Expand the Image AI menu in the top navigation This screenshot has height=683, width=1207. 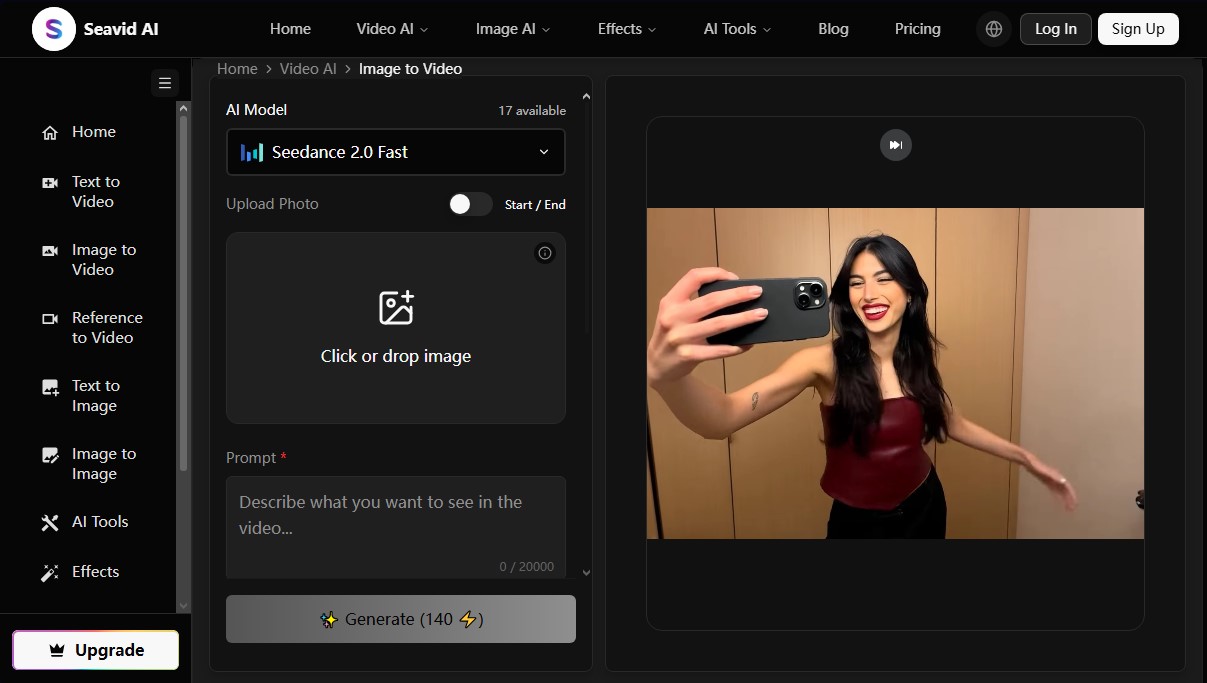click(513, 29)
